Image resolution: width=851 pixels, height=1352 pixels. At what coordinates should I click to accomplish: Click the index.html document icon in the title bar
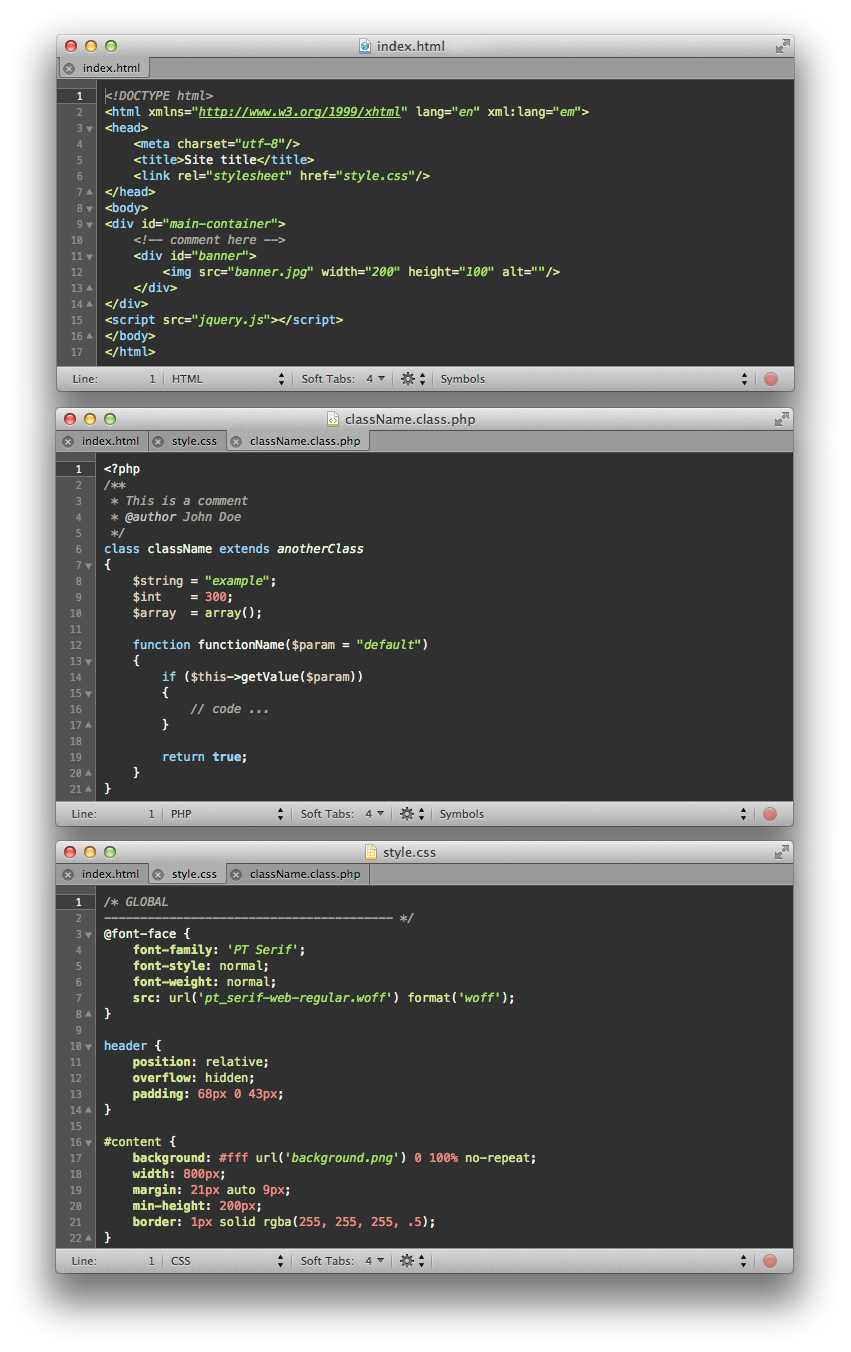pos(365,46)
